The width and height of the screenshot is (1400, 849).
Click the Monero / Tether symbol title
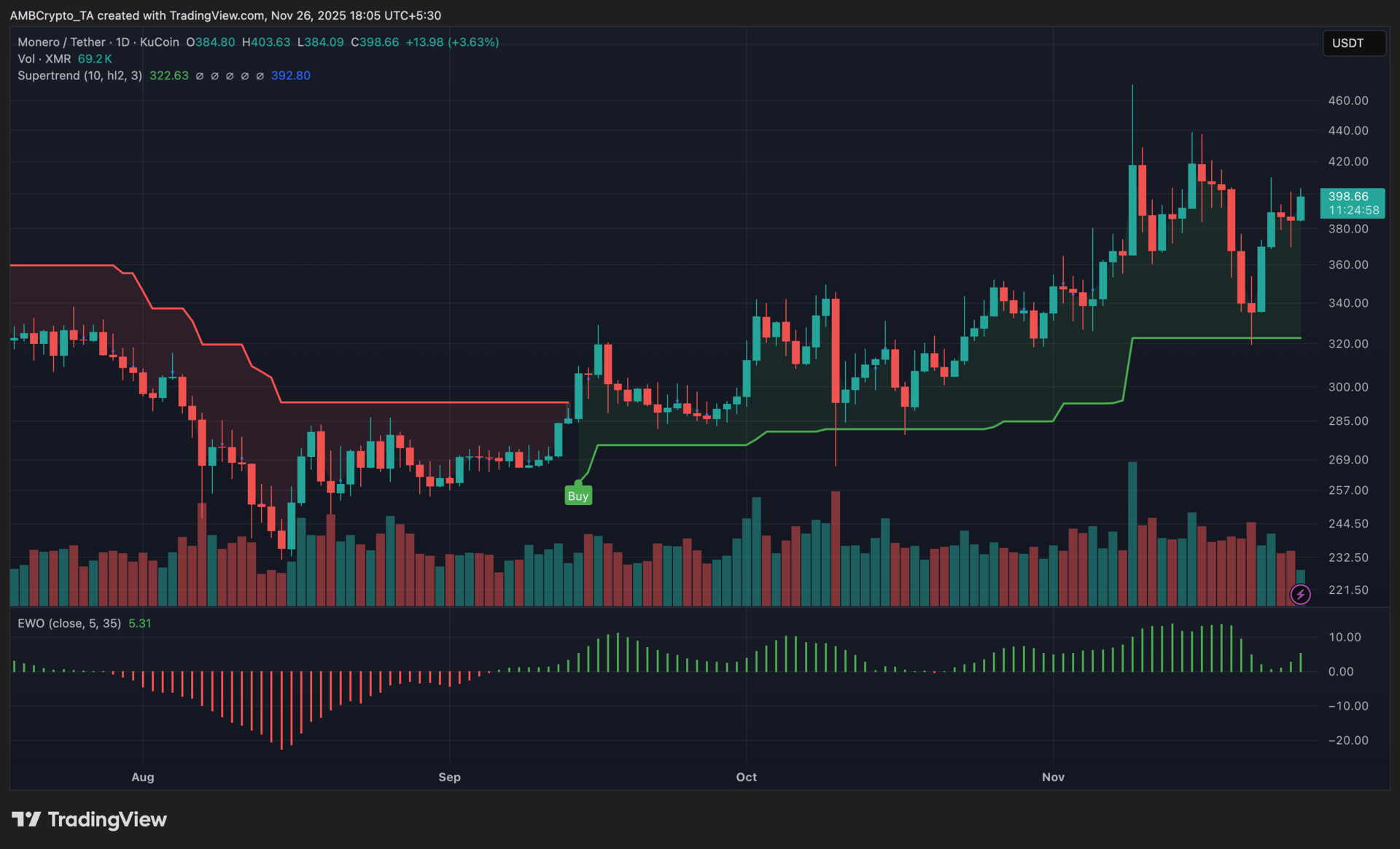[62, 42]
